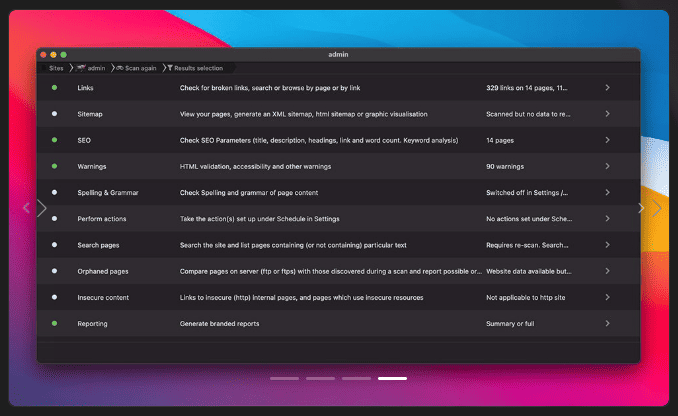
Task: Click the '329 links on 14 pages' status
Action: click(x=526, y=88)
